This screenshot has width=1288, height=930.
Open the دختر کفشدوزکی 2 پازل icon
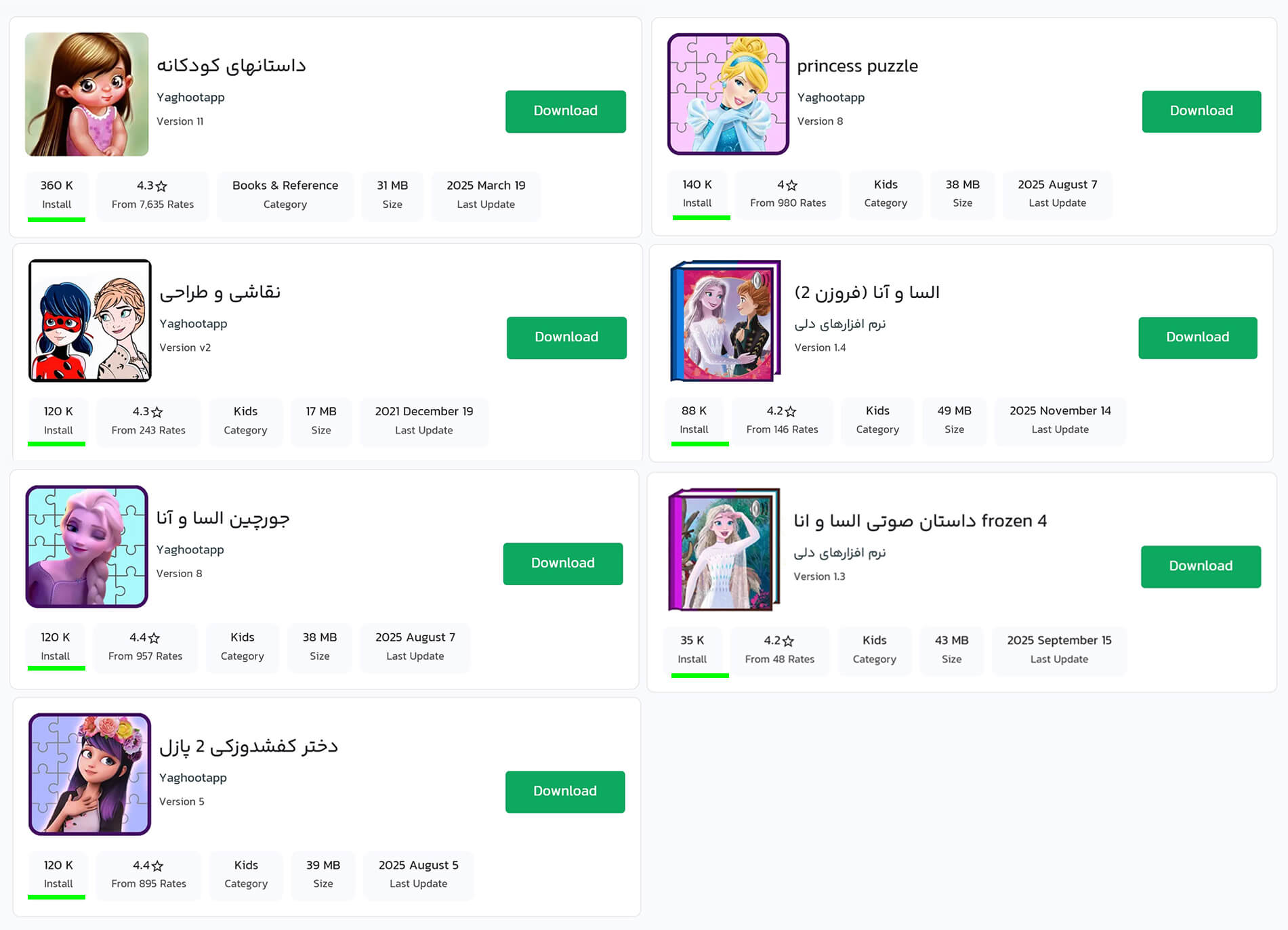coord(89,774)
